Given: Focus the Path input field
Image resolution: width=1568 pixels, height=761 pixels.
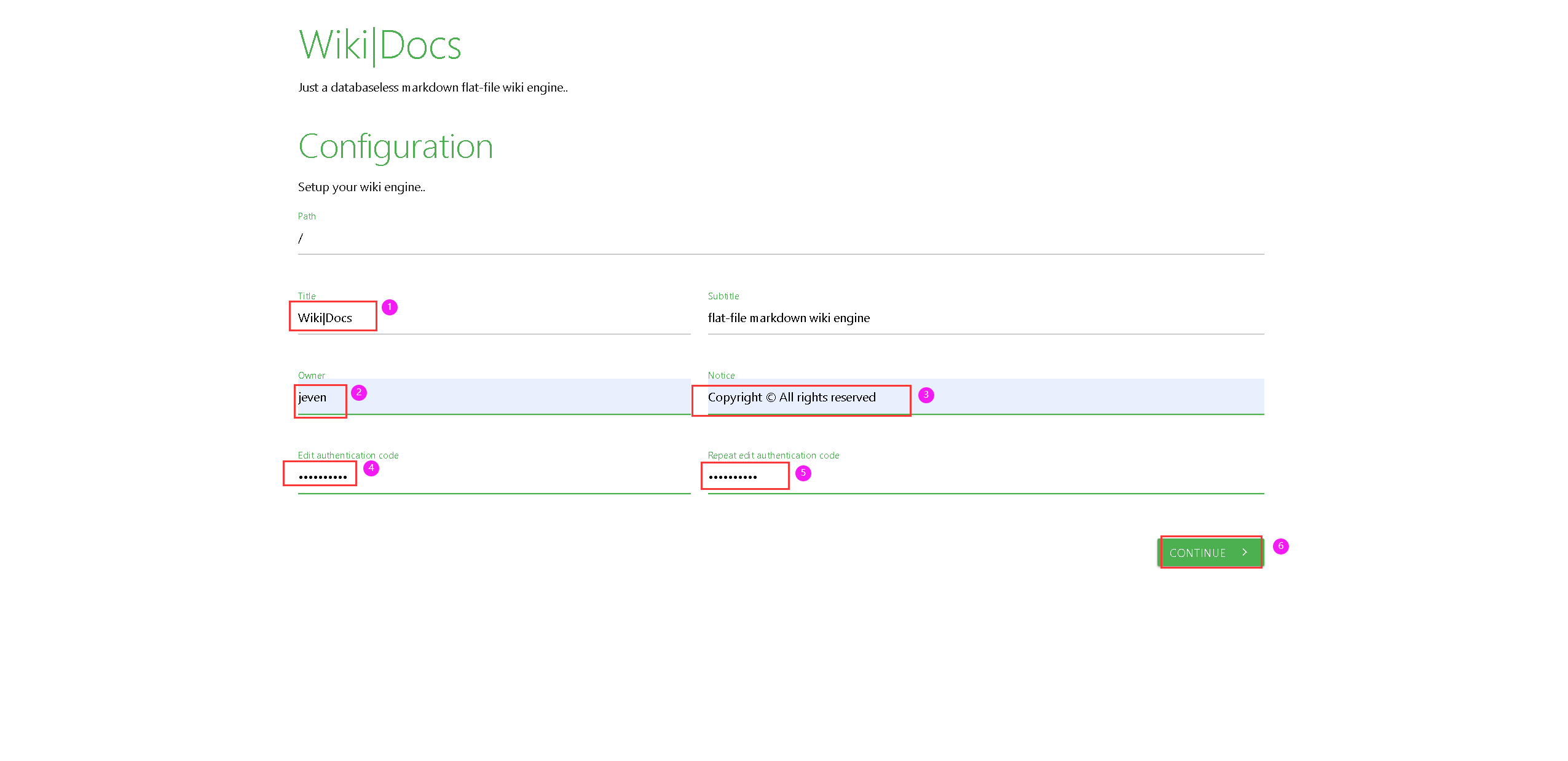Looking at the screenshot, I should (781, 239).
